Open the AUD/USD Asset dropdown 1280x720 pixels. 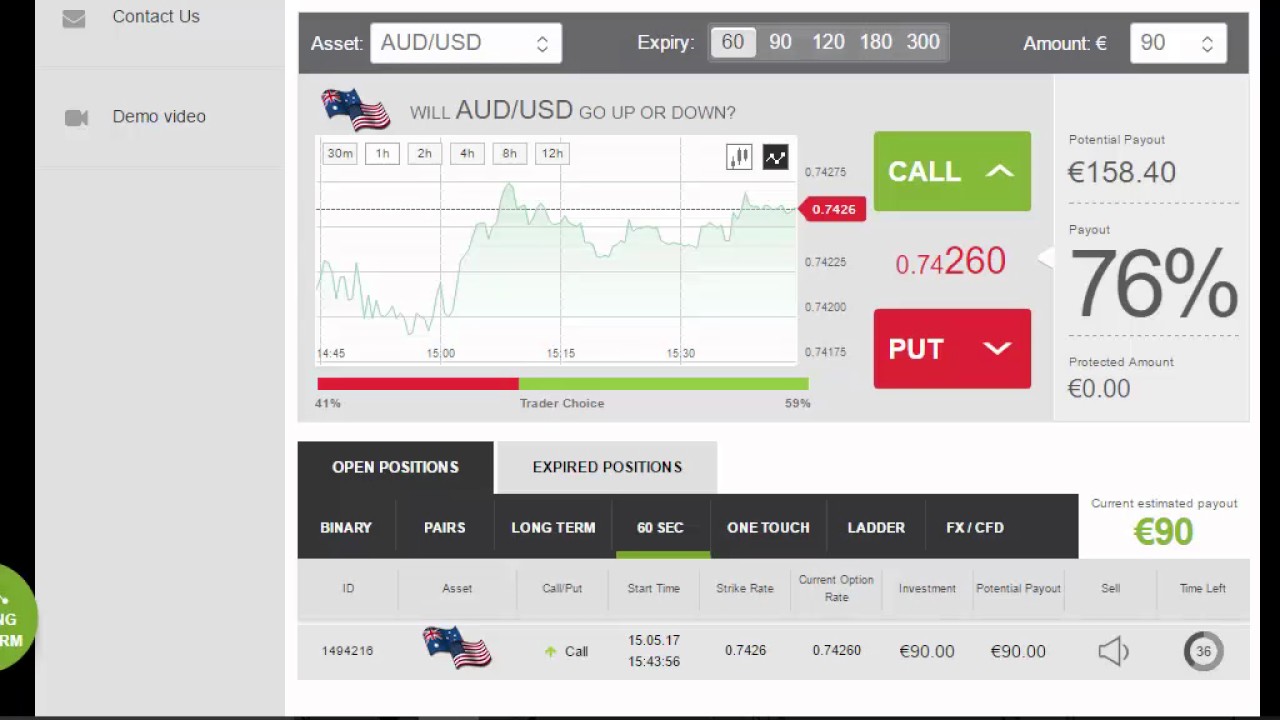(x=466, y=43)
